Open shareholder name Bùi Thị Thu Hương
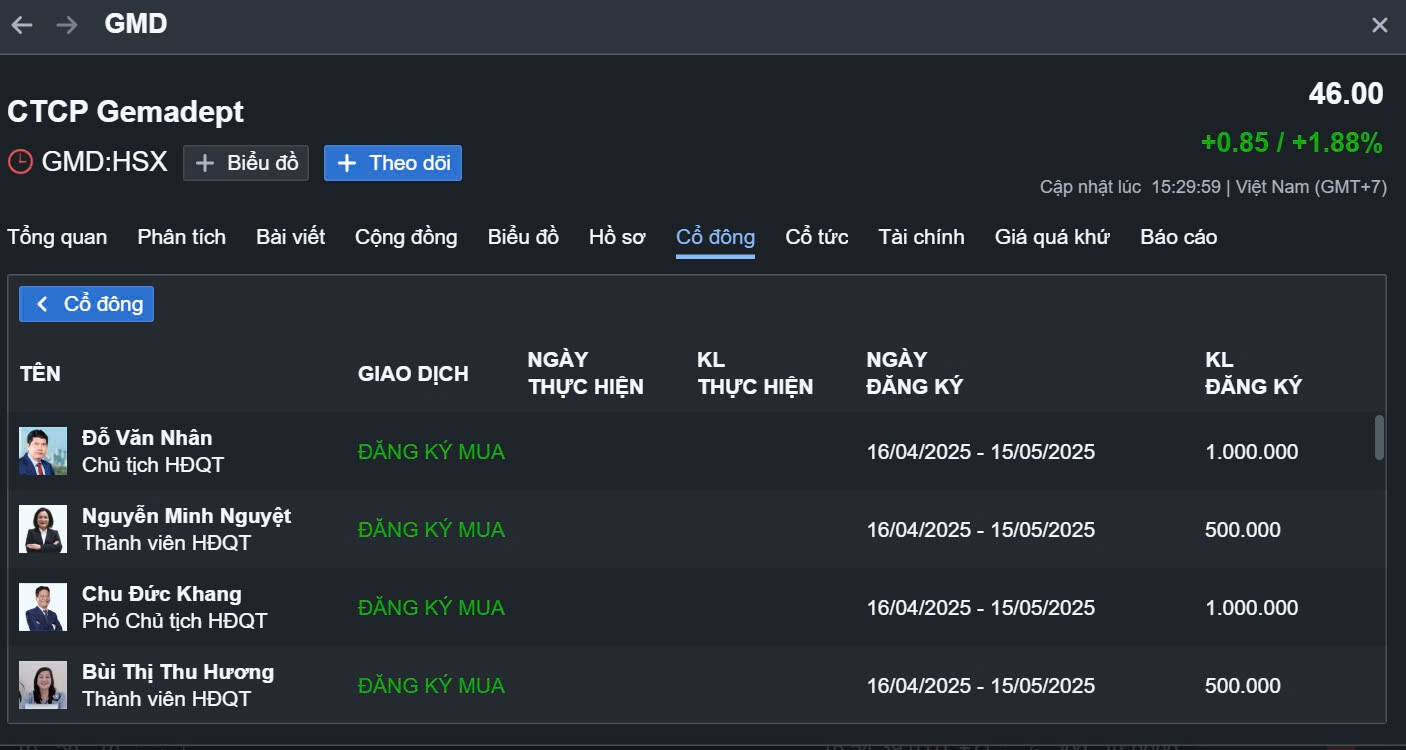This screenshot has width=1406, height=750. [178, 672]
